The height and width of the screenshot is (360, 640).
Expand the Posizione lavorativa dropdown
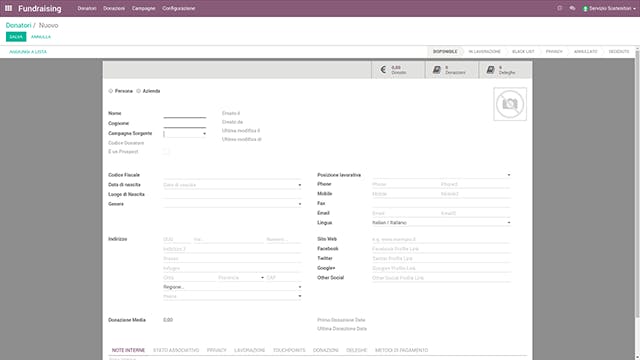(x=509, y=175)
